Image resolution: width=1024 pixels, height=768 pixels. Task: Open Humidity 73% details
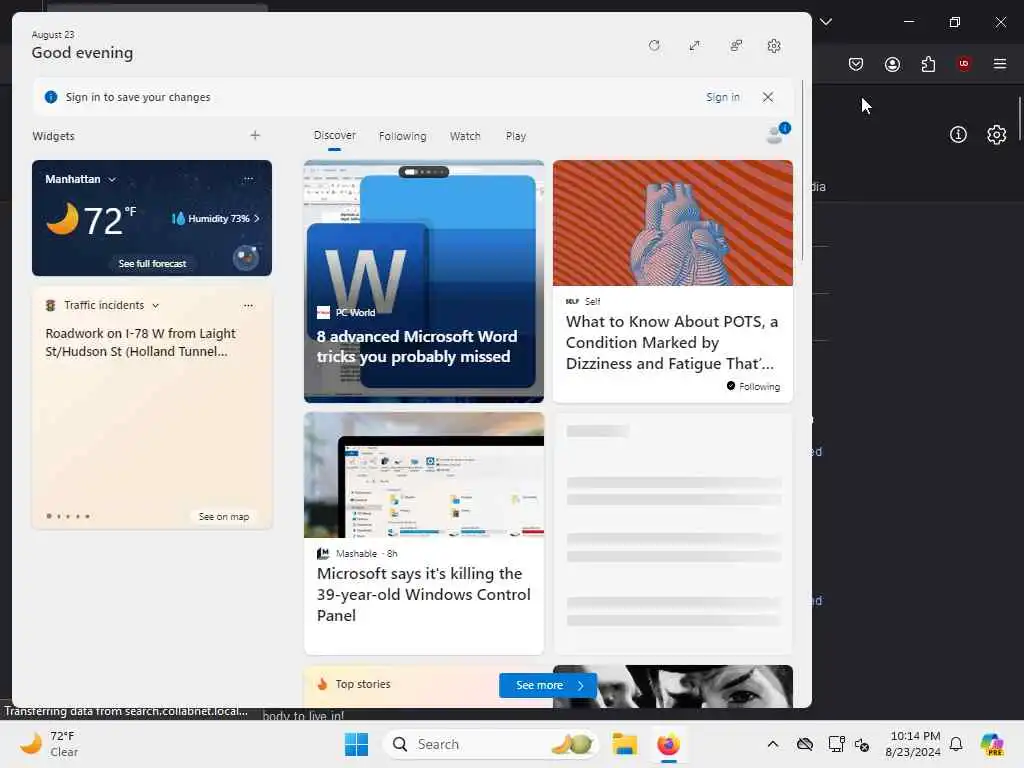[x=216, y=218]
